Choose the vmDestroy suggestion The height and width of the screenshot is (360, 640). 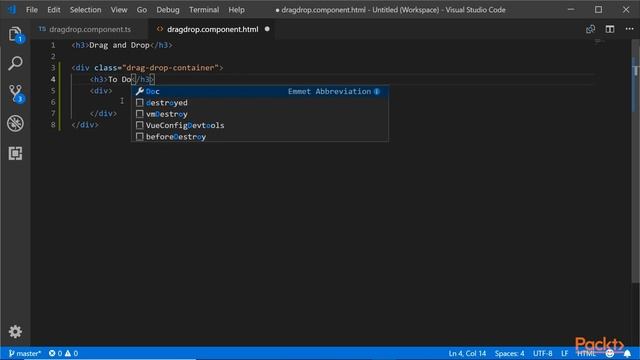tap(260, 114)
